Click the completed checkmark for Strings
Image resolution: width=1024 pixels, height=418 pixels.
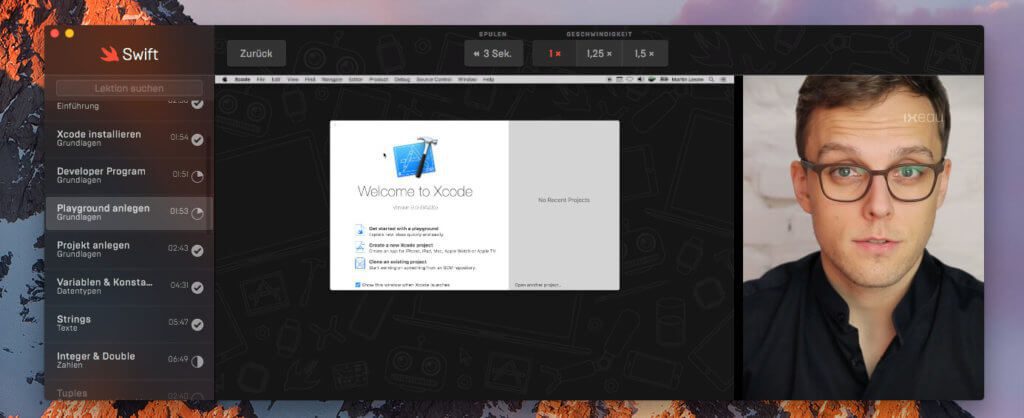197,325
